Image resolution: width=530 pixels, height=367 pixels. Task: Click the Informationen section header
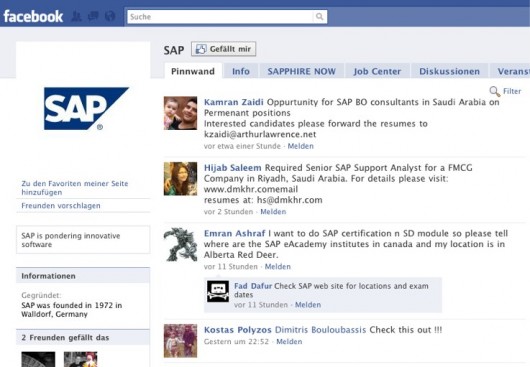coord(83,276)
